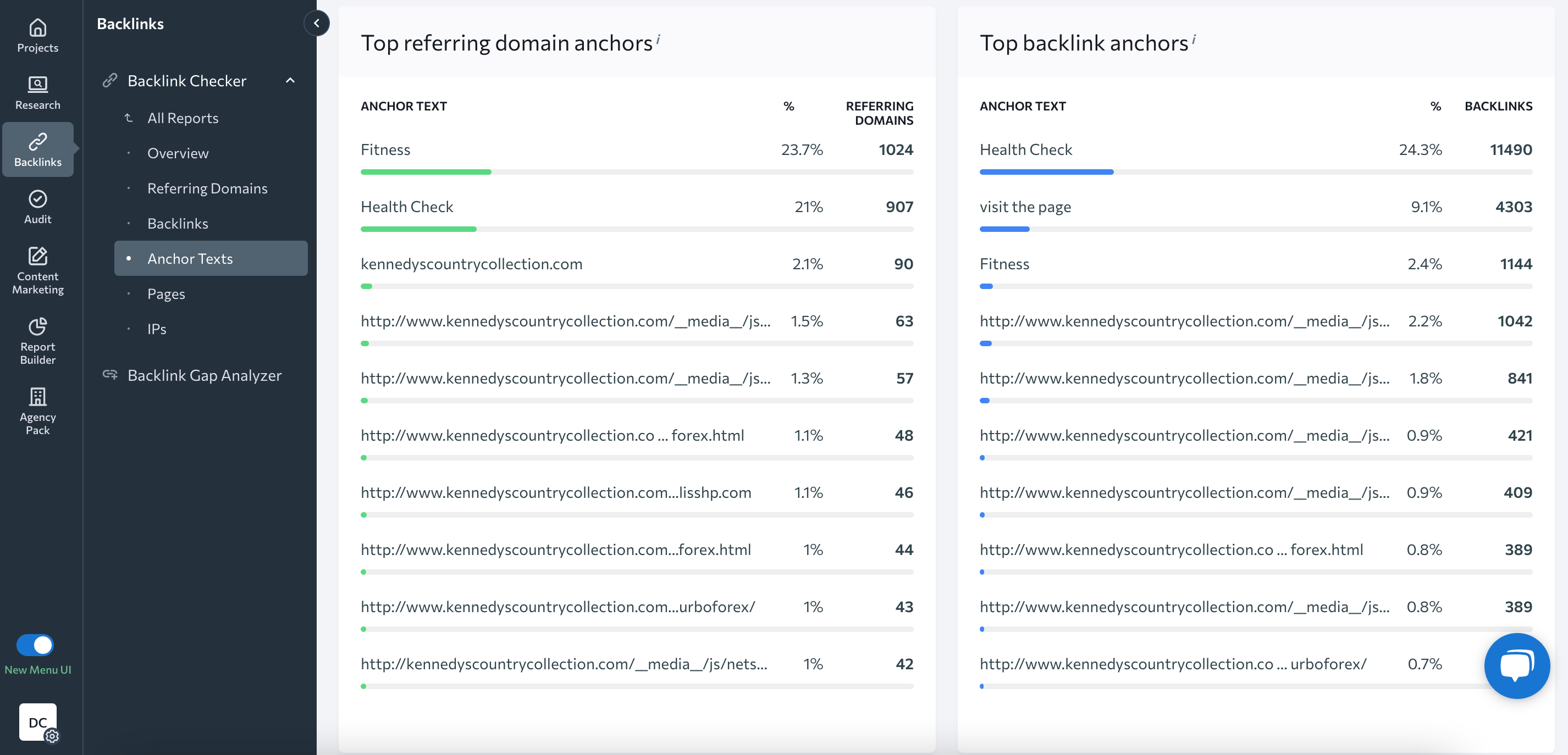Image resolution: width=1568 pixels, height=755 pixels.
Task: Switch to the Anchor Texts view
Action: (190, 258)
